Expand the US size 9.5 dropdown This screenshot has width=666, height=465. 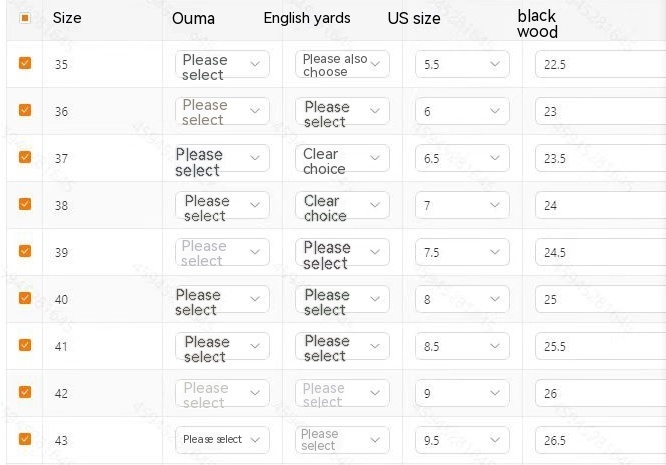(462, 440)
